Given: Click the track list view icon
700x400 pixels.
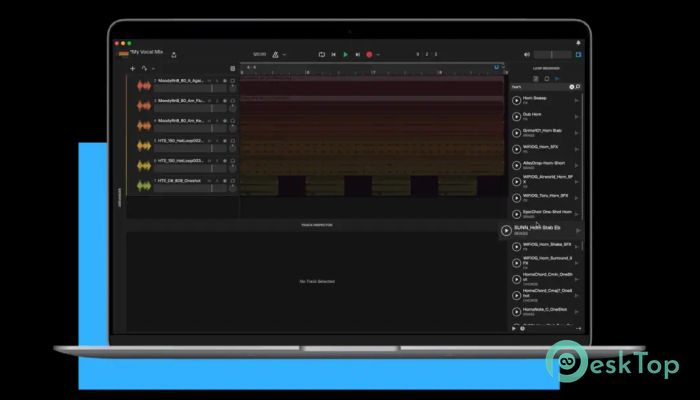Looking at the screenshot, I should tap(233, 69).
